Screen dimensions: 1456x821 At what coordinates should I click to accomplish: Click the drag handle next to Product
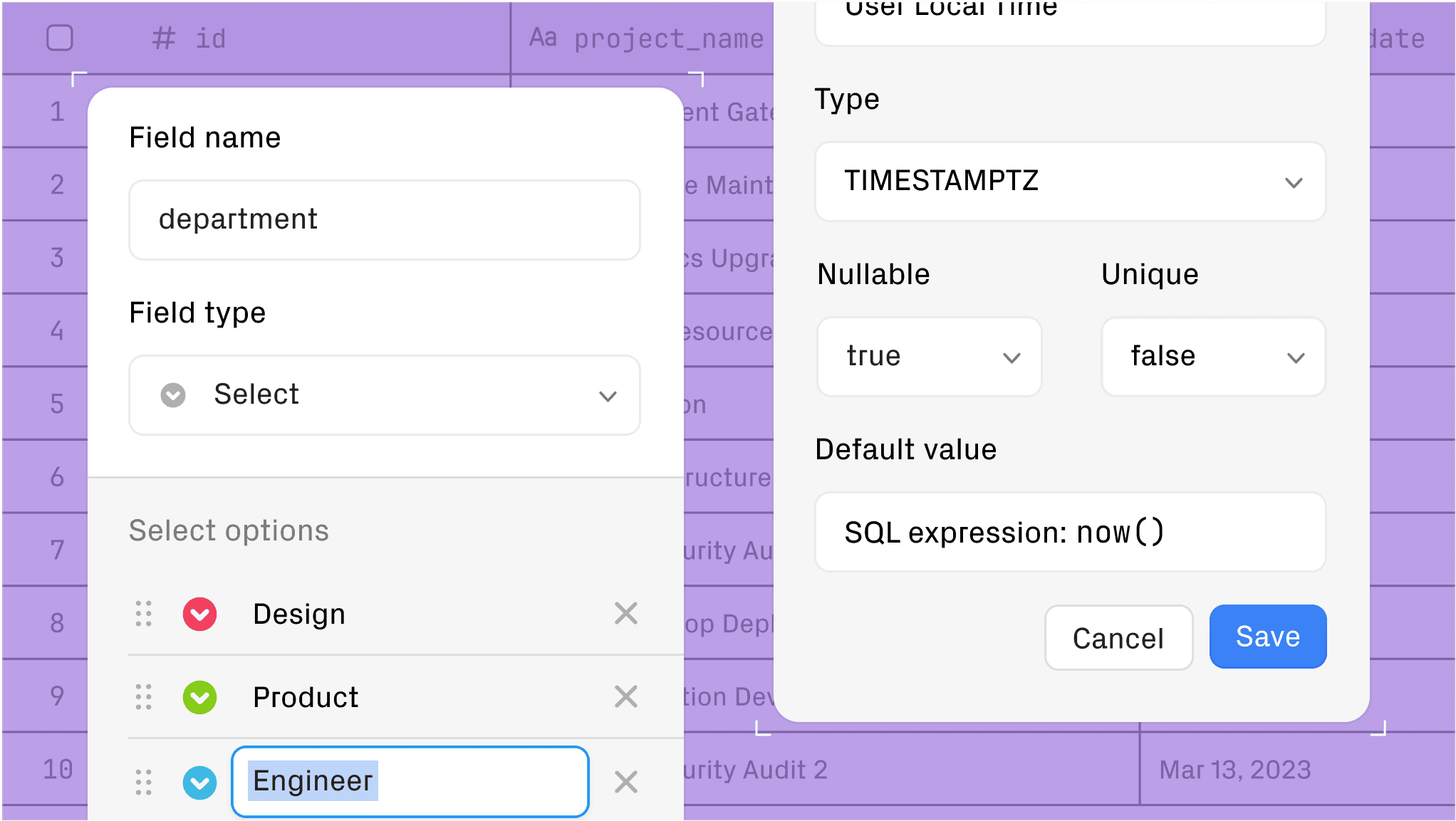pos(143,698)
